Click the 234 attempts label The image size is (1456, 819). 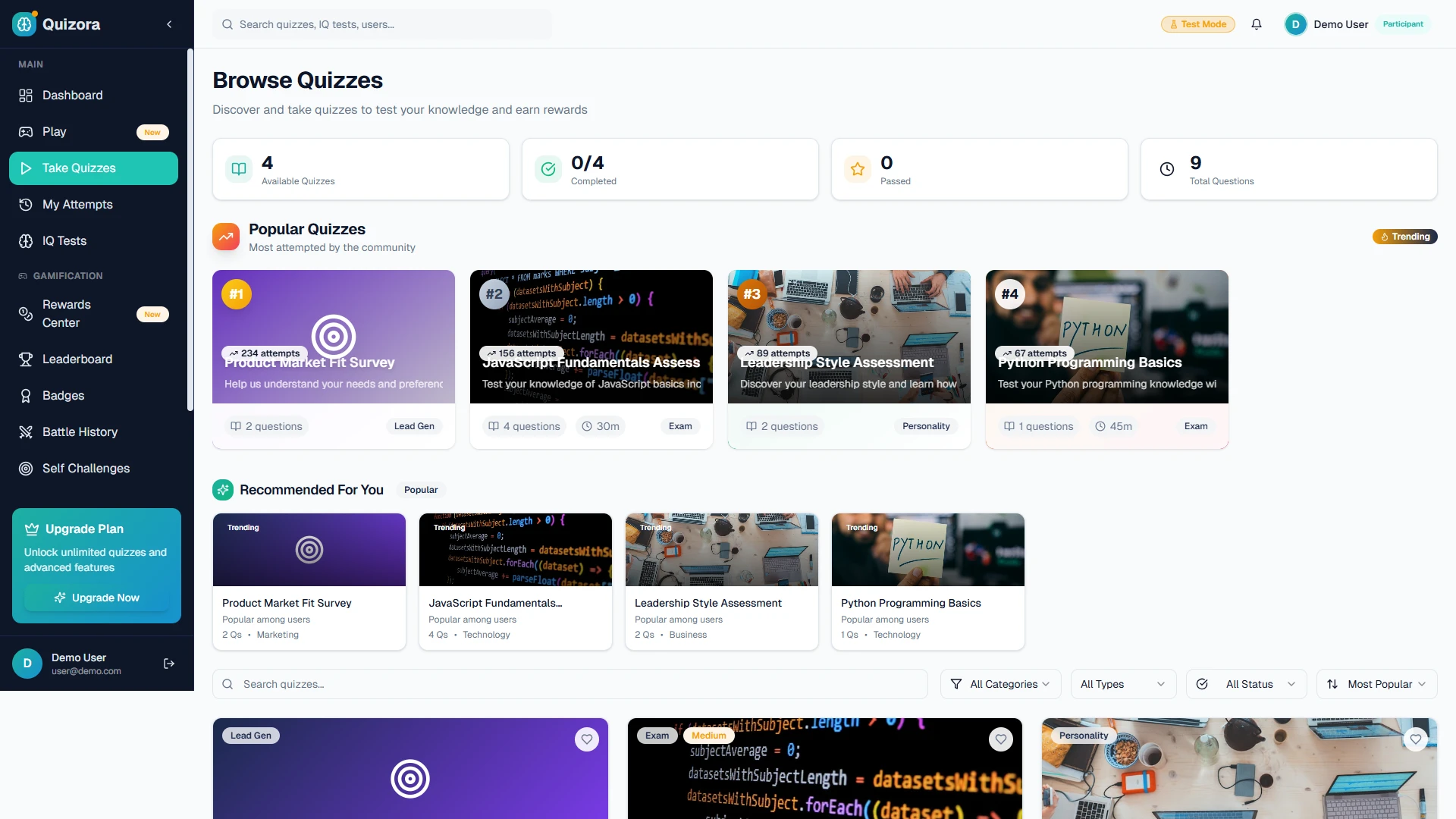(x=265, y=353)
